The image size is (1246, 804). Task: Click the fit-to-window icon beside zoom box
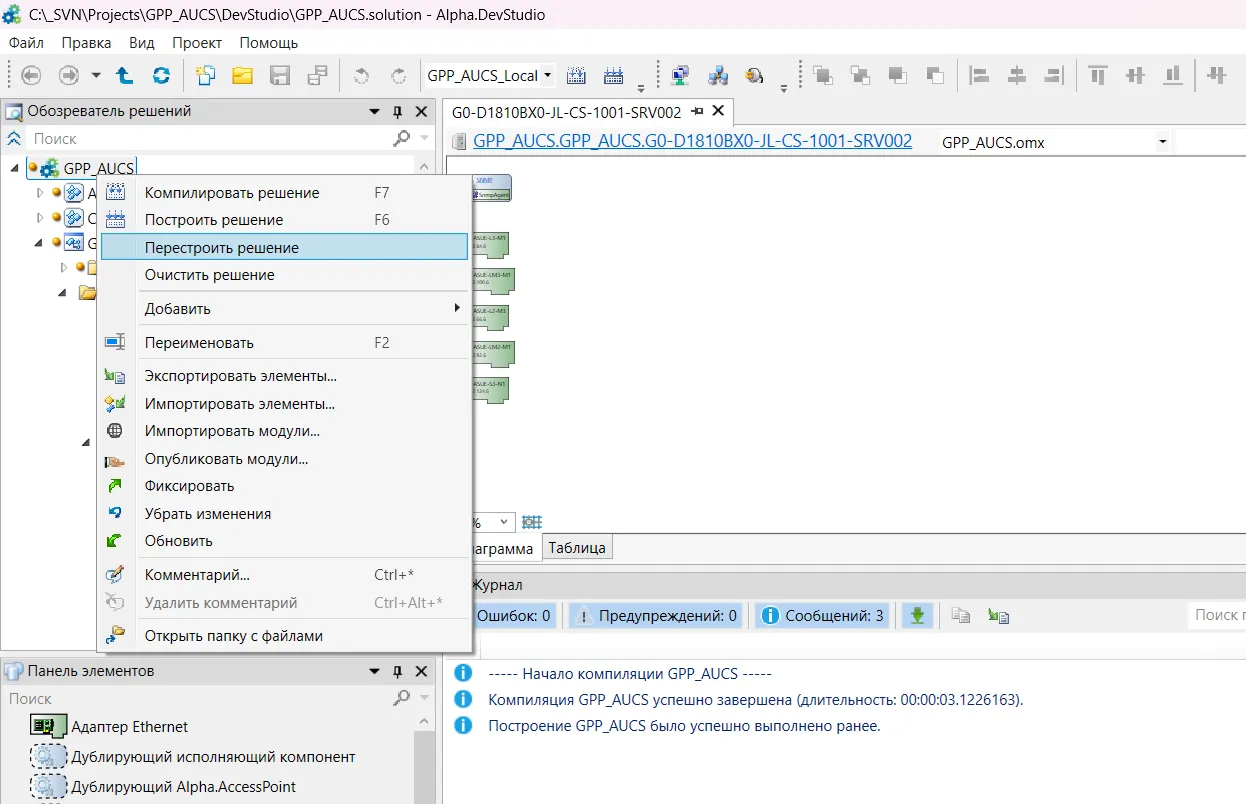coord(532,522)
